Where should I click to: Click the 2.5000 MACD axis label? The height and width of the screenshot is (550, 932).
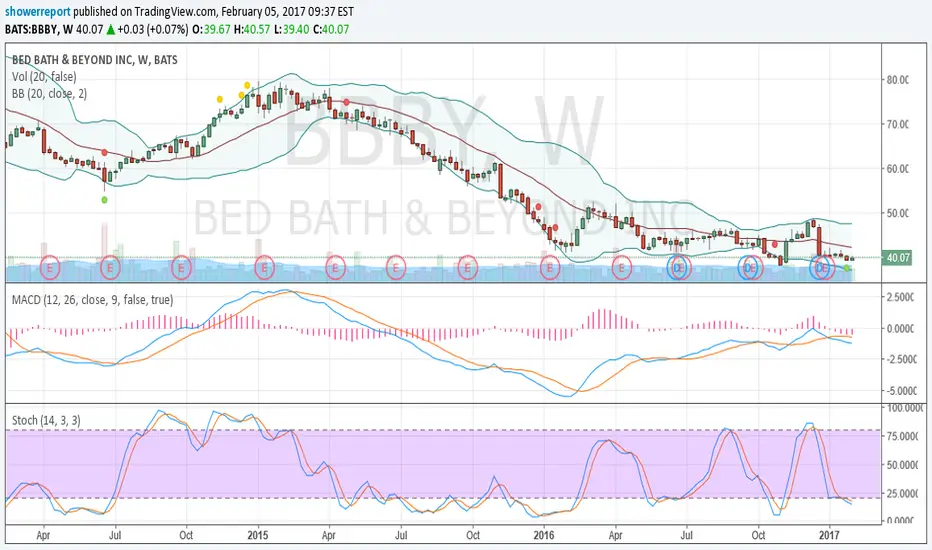tap(900, 297)
